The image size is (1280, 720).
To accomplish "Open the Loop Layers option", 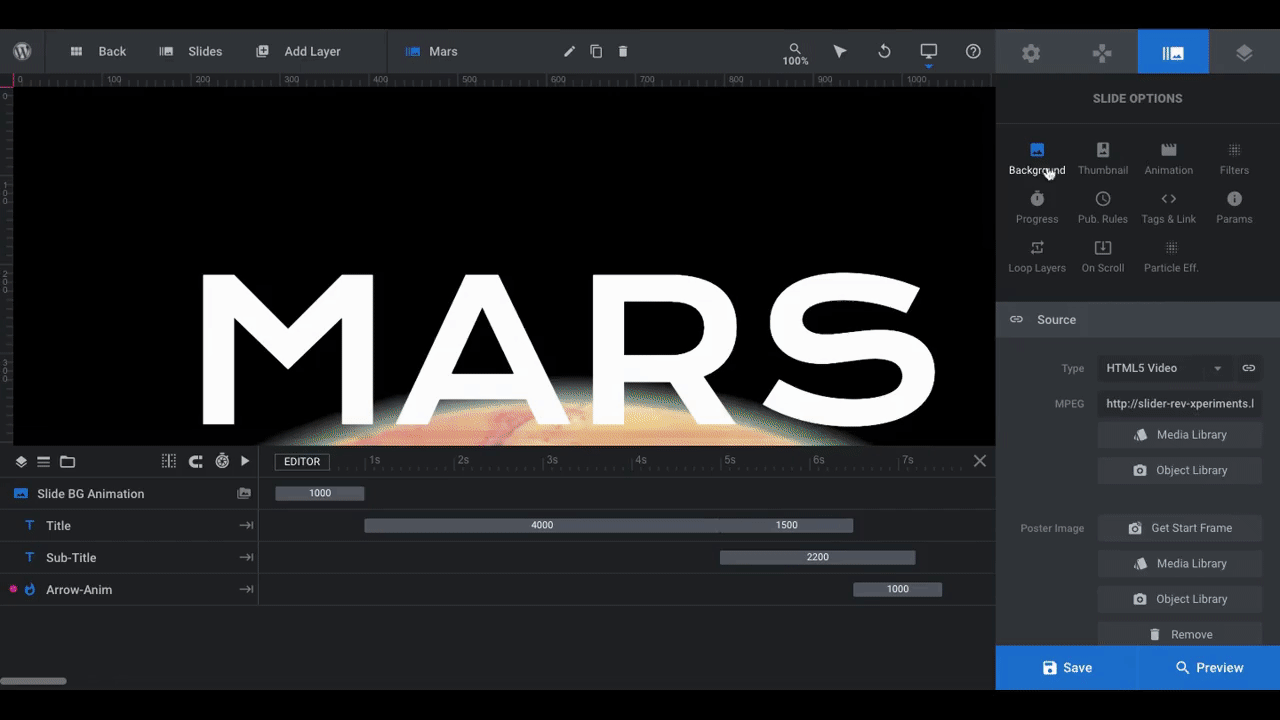I will pos(1037,257).
